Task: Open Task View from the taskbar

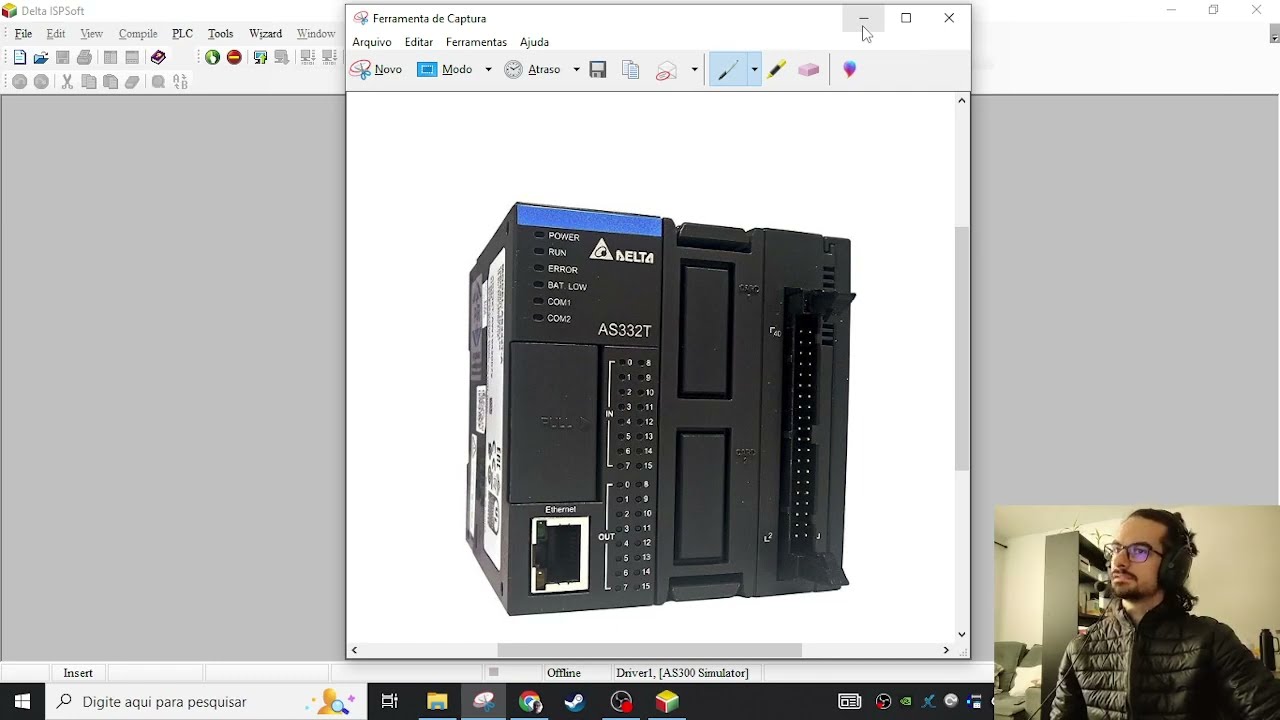Action: 390,702
